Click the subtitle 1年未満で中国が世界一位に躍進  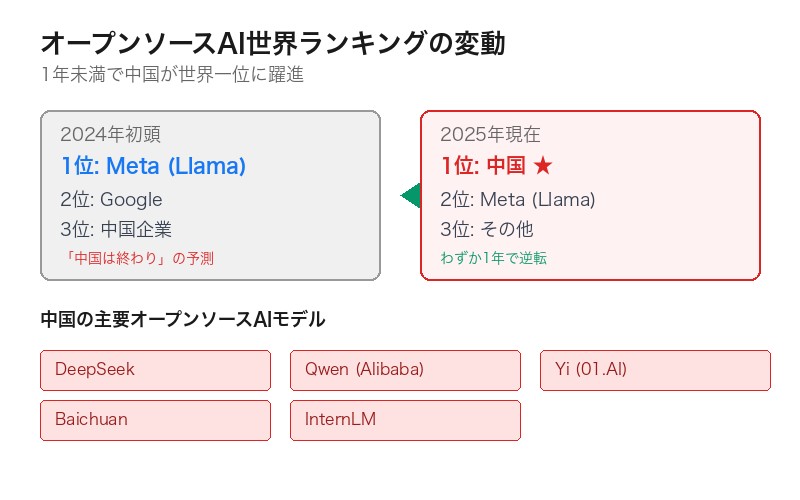[x=171, y=75]
